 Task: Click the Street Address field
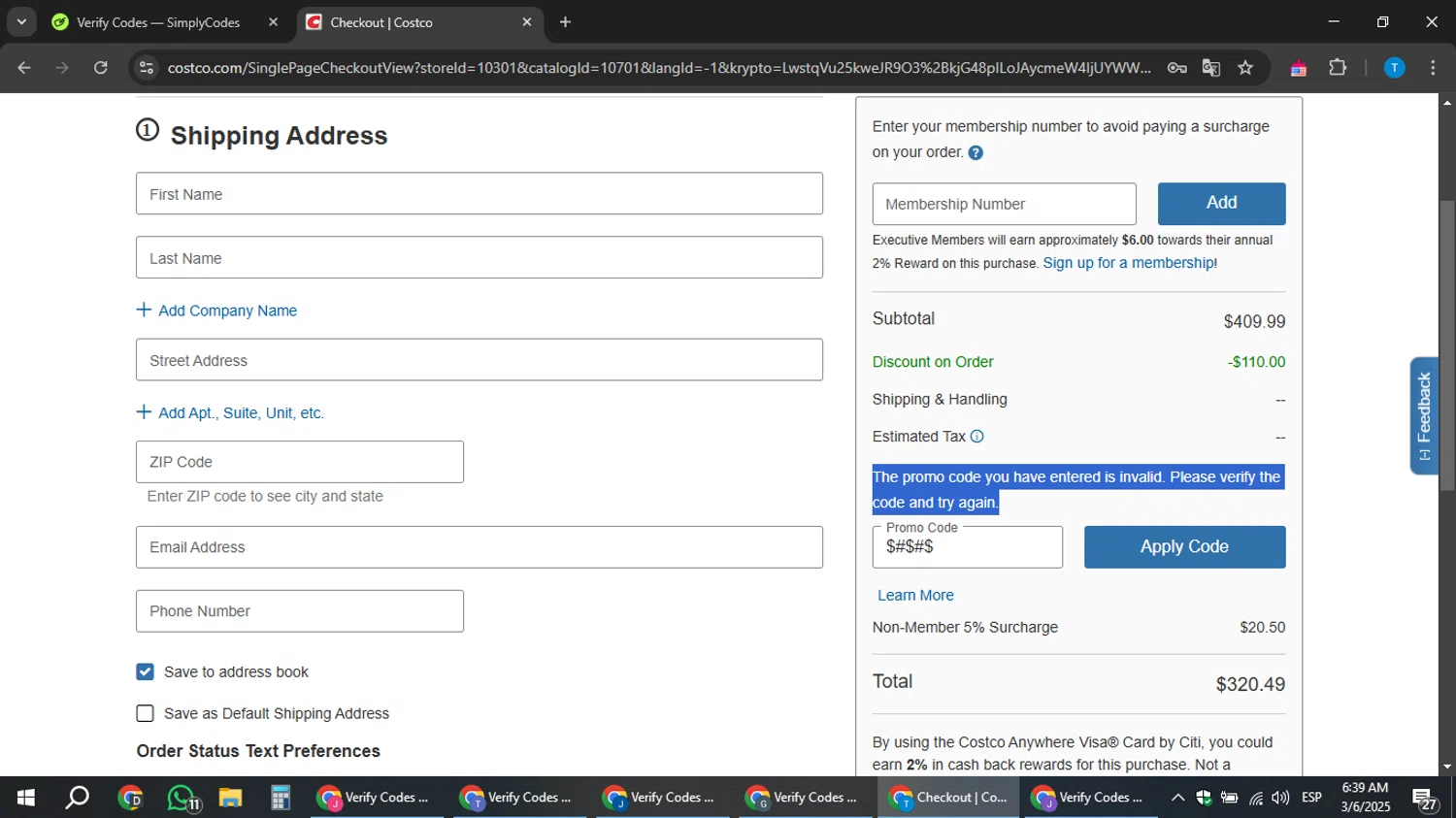480,360
